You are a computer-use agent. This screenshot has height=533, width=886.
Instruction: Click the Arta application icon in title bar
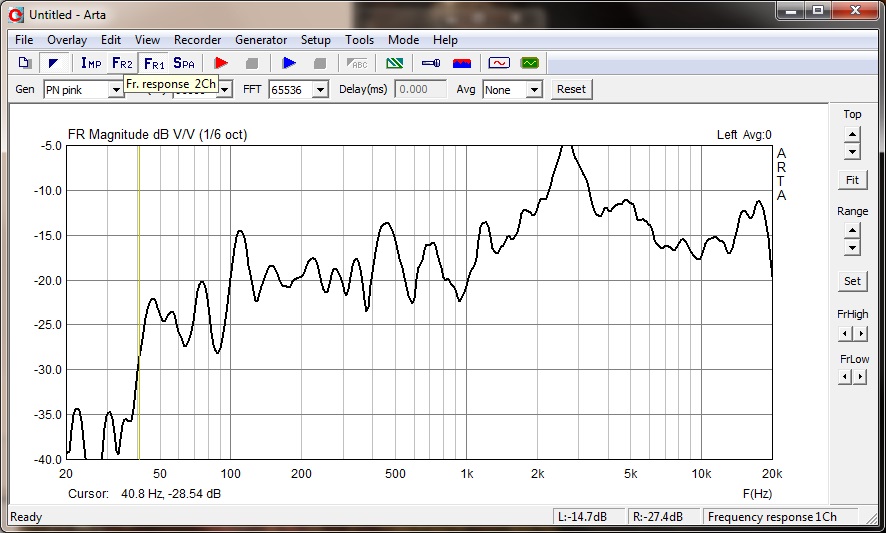pos(16,15)
